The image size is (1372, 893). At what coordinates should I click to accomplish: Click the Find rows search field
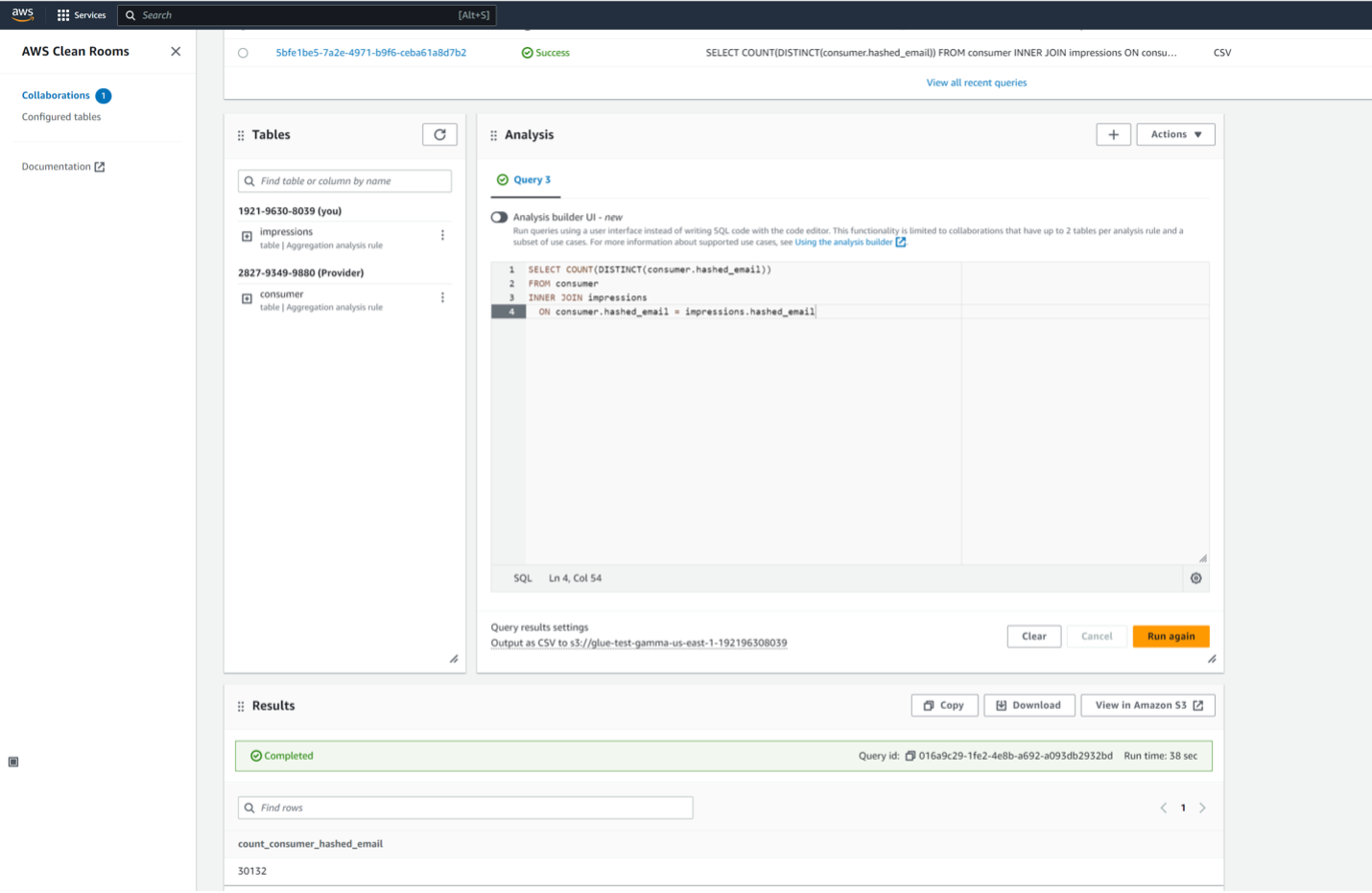point(465,809)
